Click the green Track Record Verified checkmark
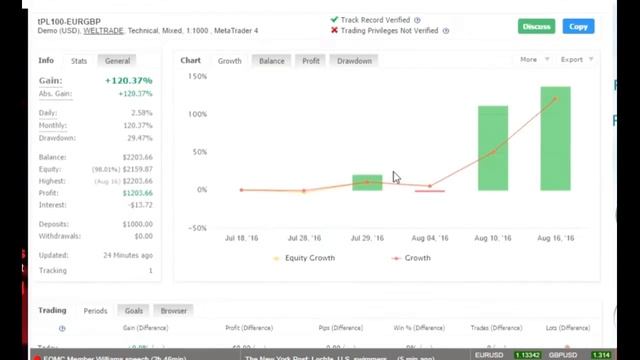This screenshot has width=640, height=360. (334, 19)
